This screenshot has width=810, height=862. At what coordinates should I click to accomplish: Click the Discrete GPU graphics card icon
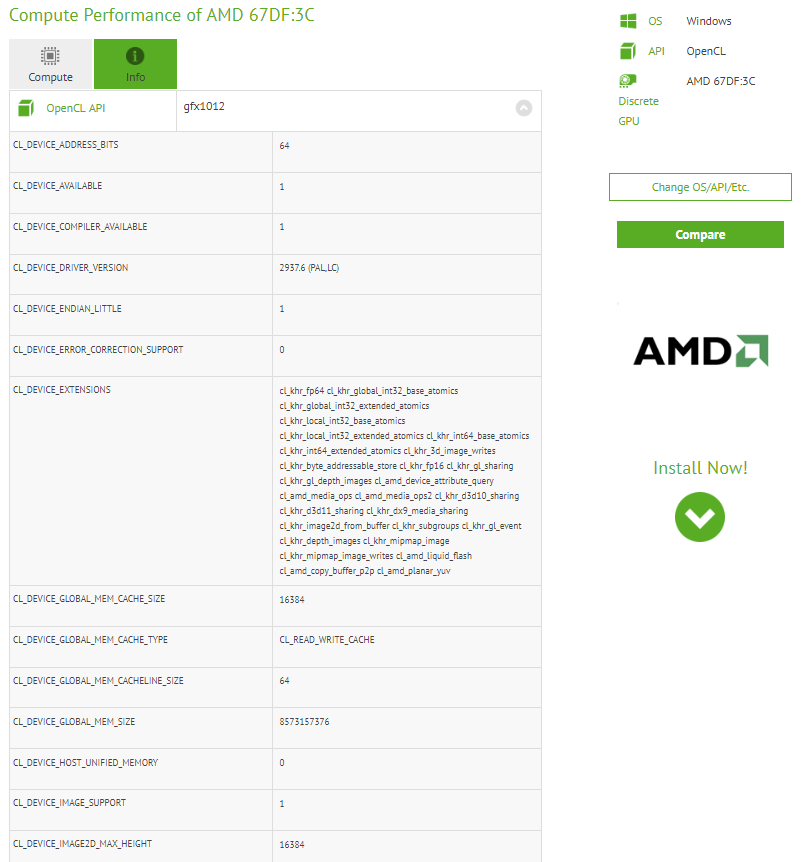(628, 80)
